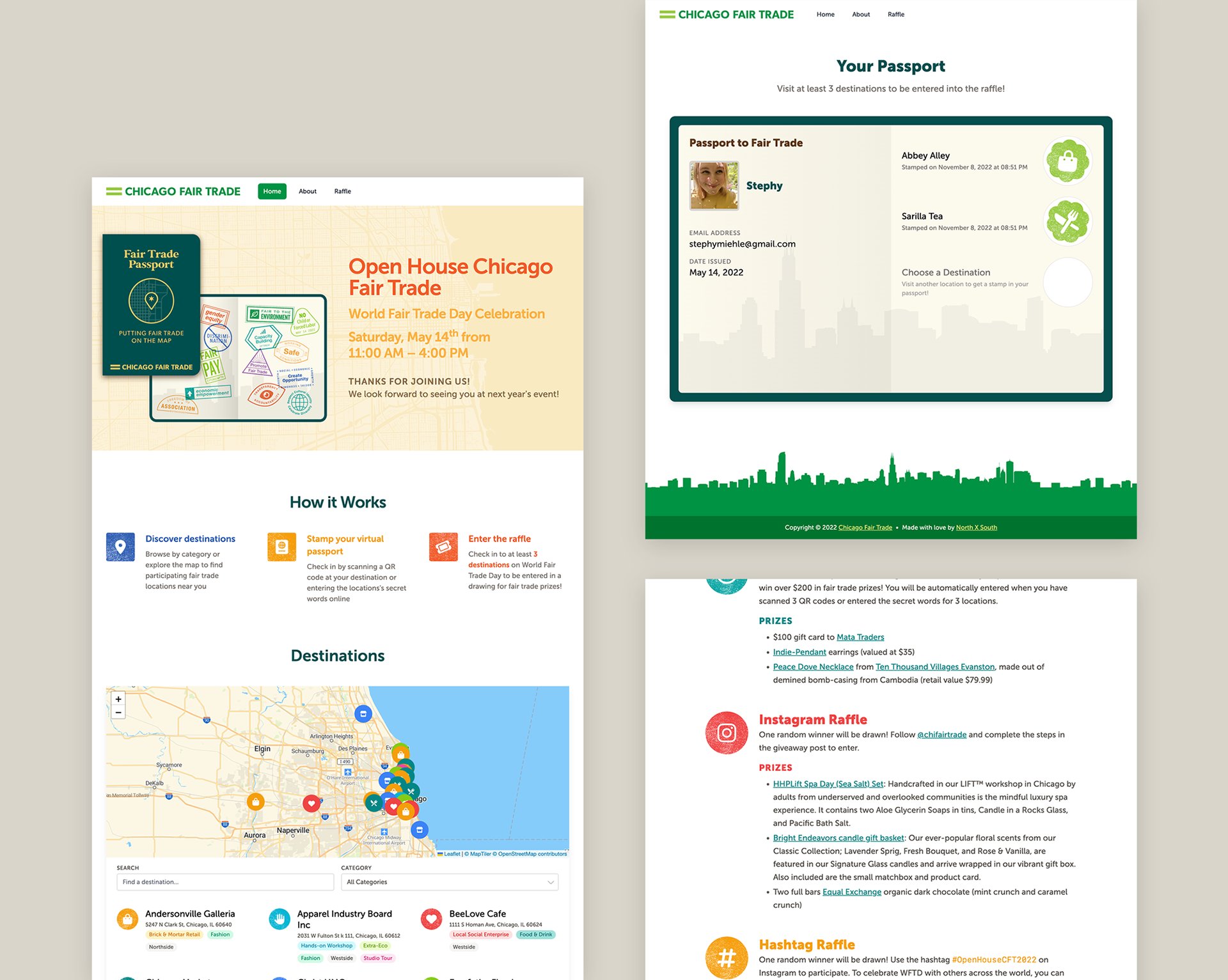Click BeeLove Cafe red heart icon
The height and width of the screenshot is (980, 1228).
coord(432,919)
